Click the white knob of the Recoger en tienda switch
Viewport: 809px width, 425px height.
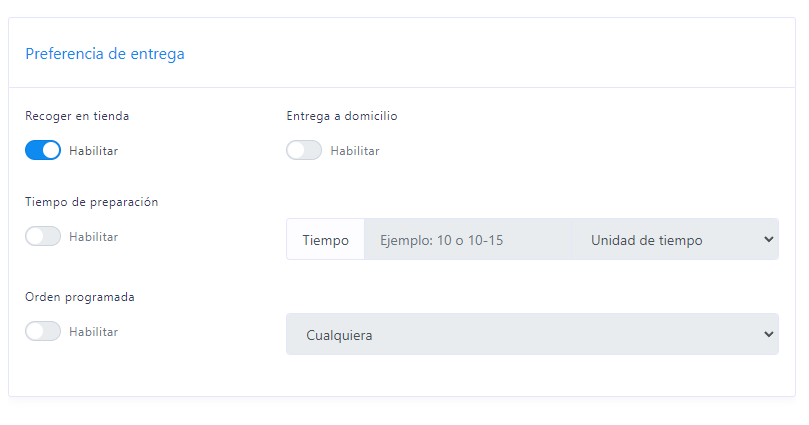point(51,150)
